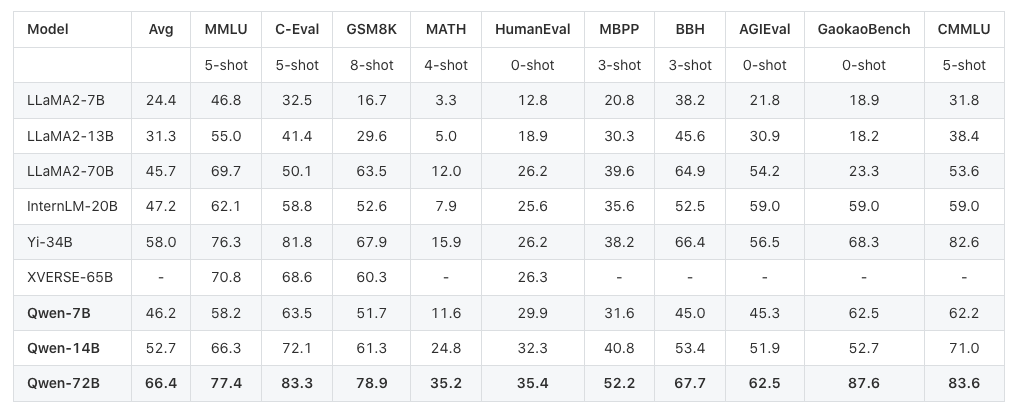Click the HumanEval column header
The height and width of the screenshot is (418, 1035).
tap(532, 29)
